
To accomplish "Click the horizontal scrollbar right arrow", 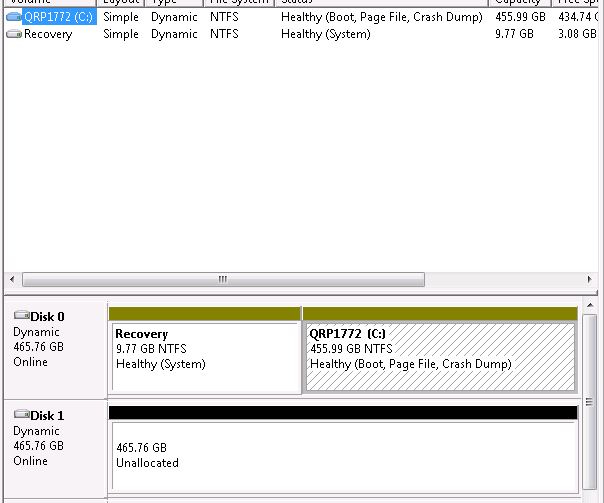I will [589, 280].
